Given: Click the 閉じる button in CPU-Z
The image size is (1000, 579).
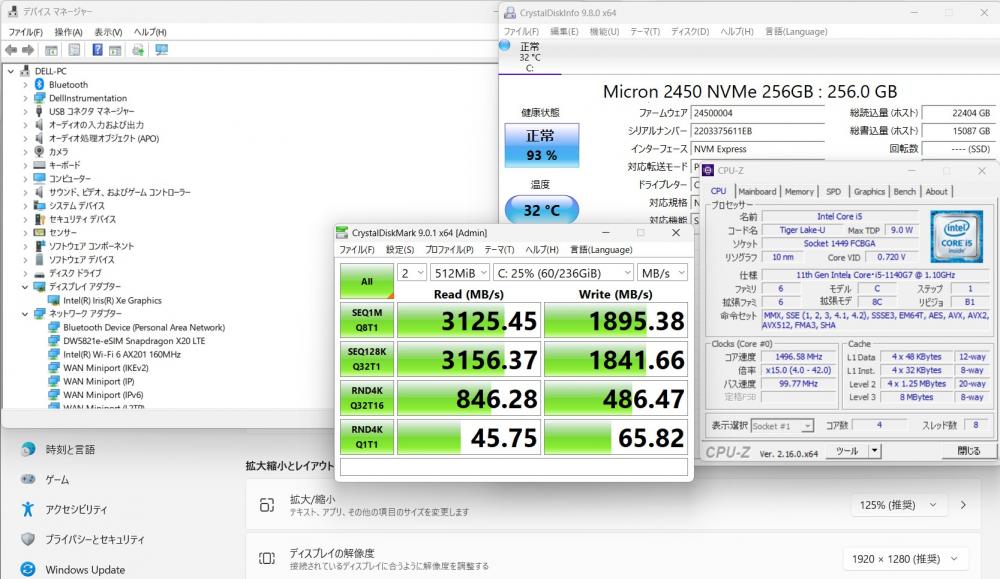Looking at the screenshot, I should point(969,451).
